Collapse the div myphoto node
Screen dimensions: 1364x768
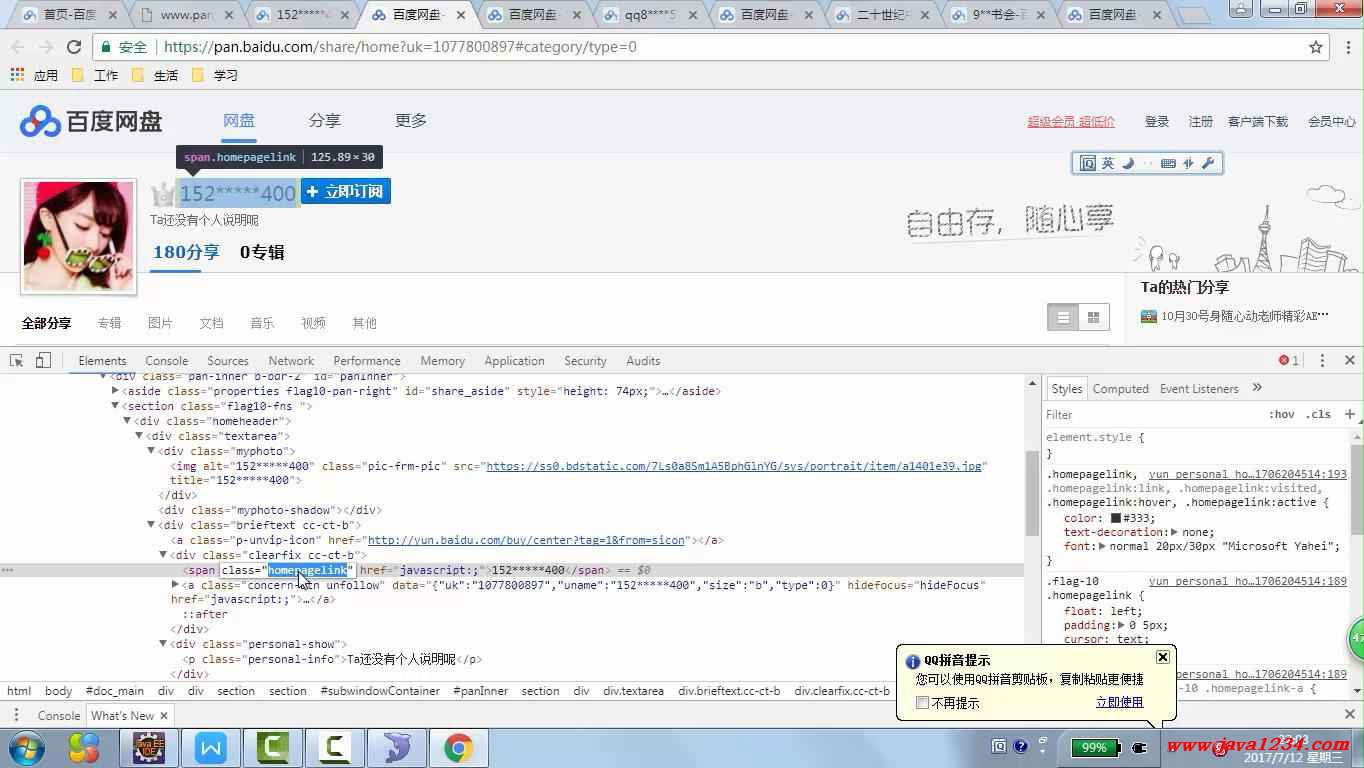point(151,451)
